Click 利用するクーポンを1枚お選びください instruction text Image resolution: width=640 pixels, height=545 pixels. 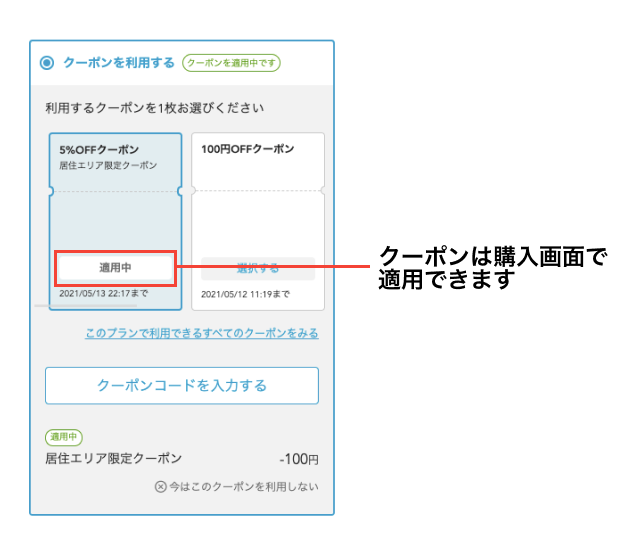click(x=155, y=108)
